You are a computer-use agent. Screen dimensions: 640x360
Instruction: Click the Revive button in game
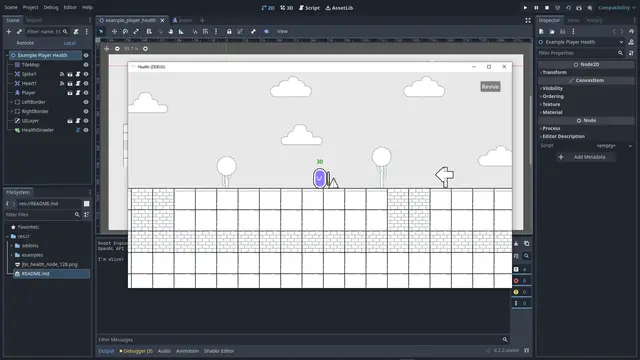(x=490, y=87)
